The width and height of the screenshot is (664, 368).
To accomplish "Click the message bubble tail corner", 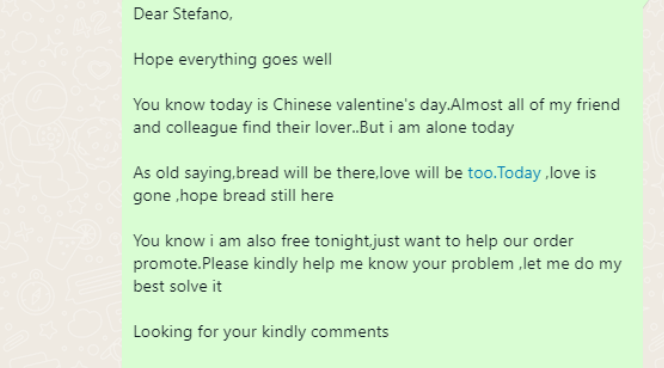I will [646, 3].
